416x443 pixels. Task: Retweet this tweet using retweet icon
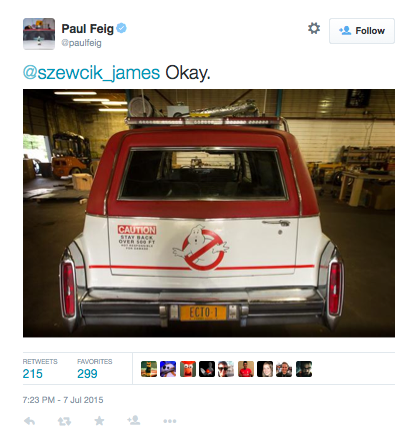pos(64,422)
